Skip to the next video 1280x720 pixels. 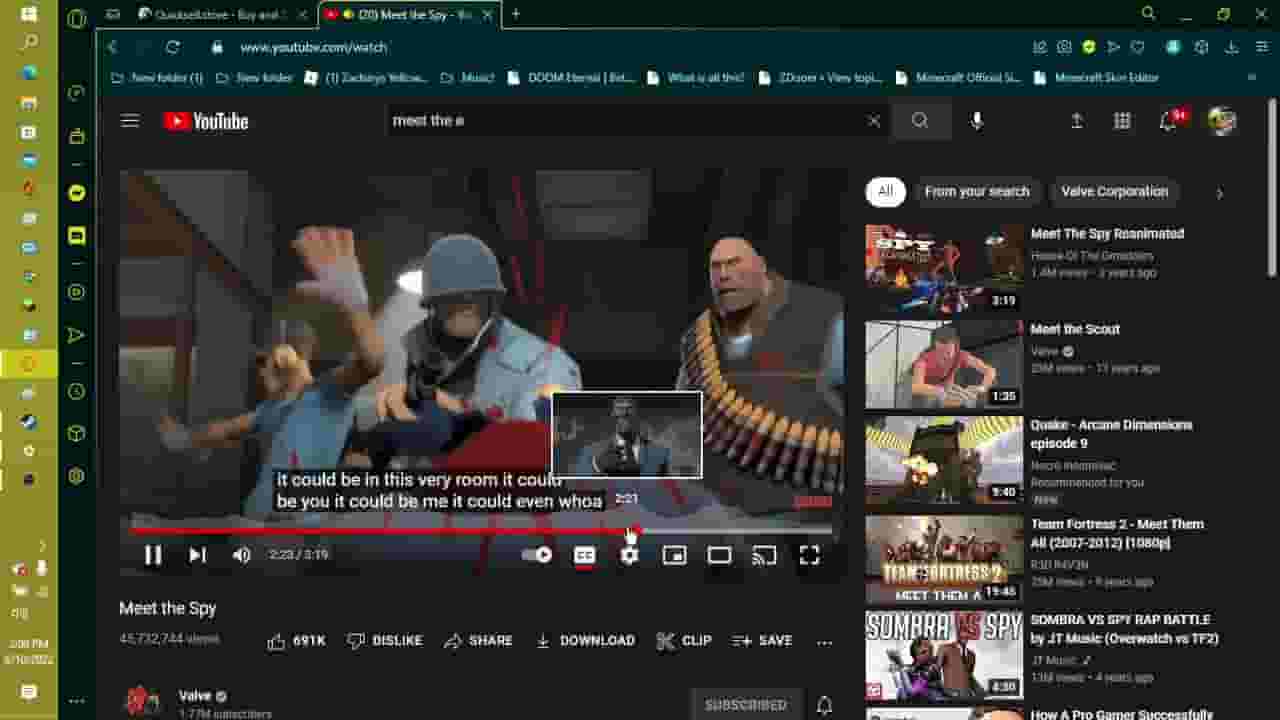tap(197, 555)
